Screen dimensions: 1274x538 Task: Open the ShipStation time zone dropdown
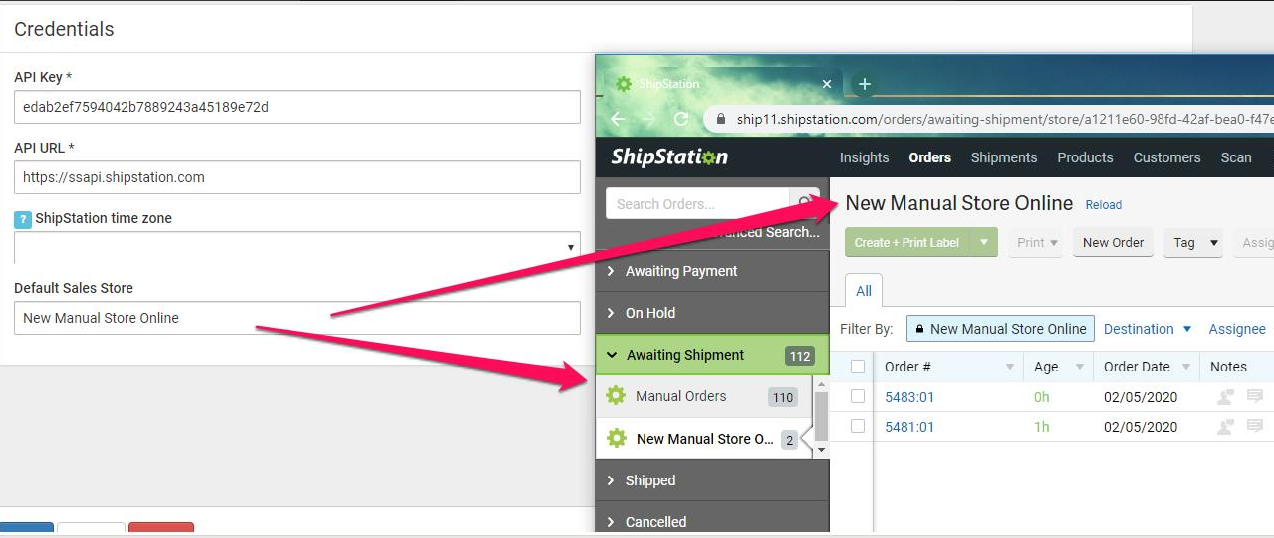coord(297,247)
